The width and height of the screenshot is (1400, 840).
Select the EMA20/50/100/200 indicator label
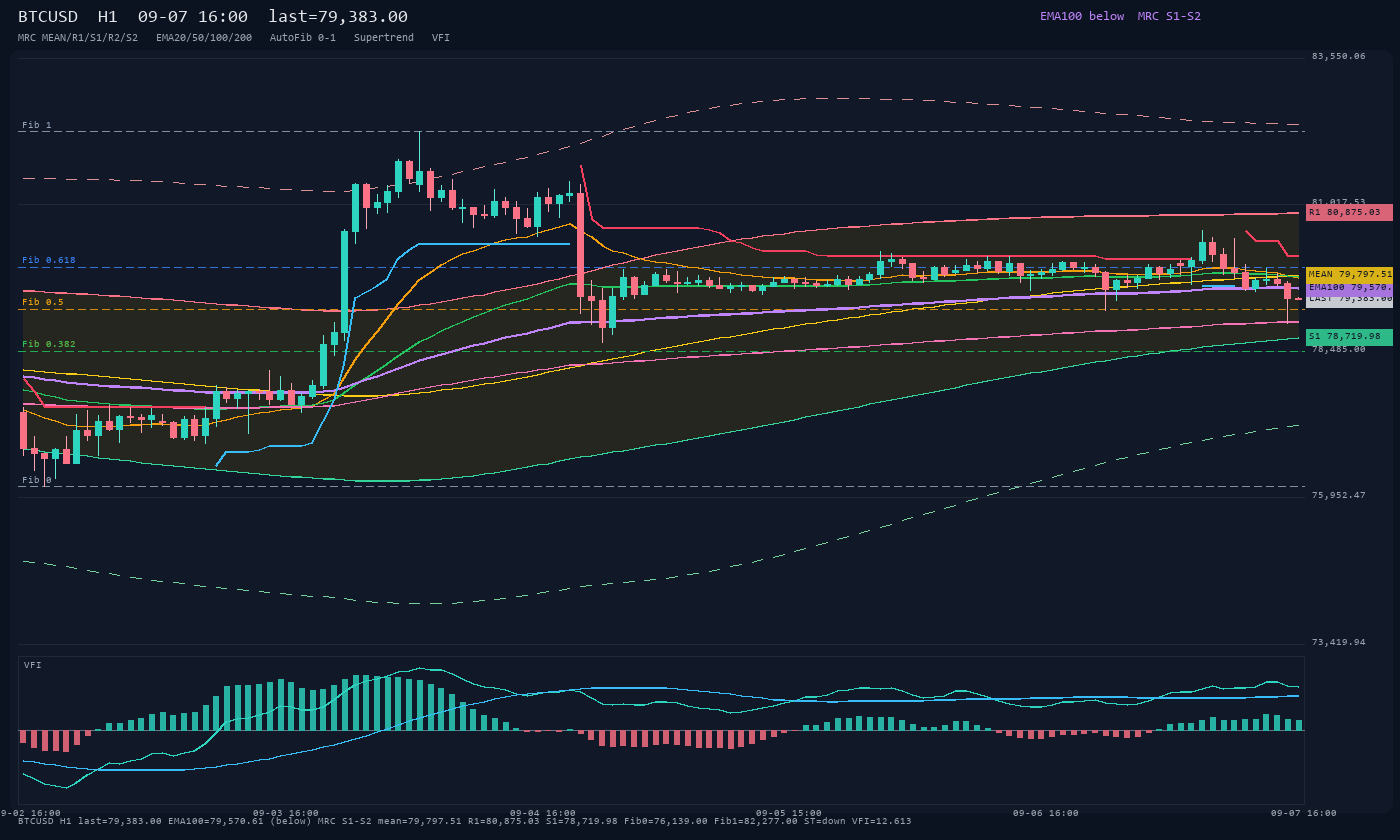pyautogui.click(x=204, y=38)
